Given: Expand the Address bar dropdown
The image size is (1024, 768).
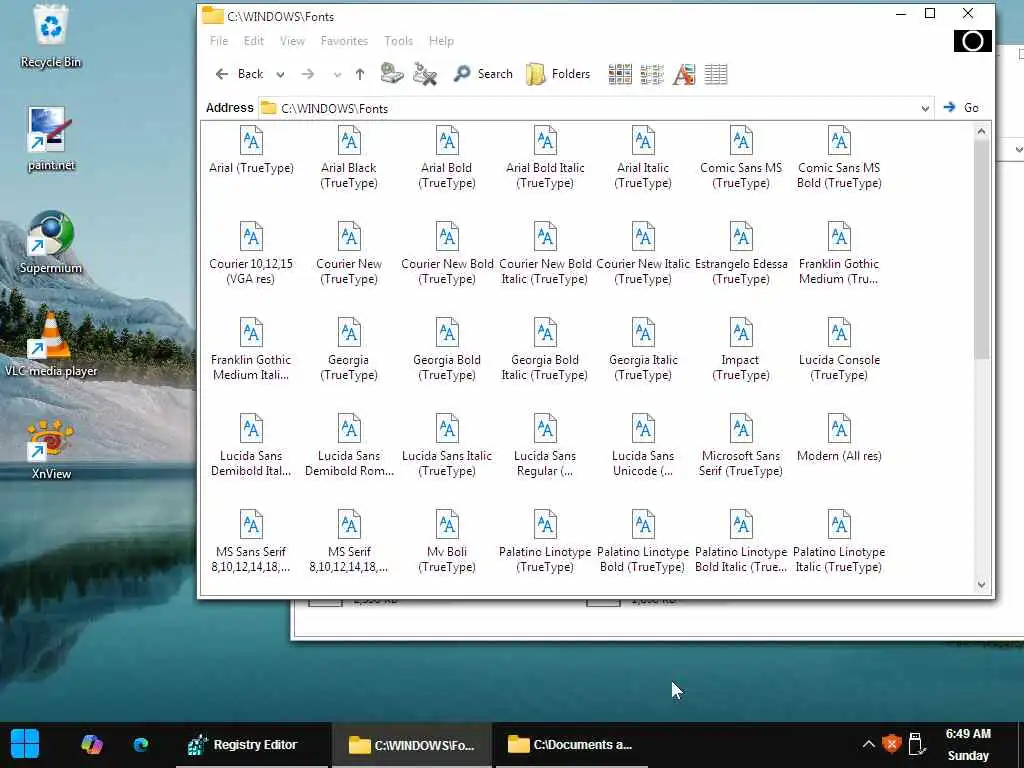Looking at the screenshot, I should [x=925, y=108].
